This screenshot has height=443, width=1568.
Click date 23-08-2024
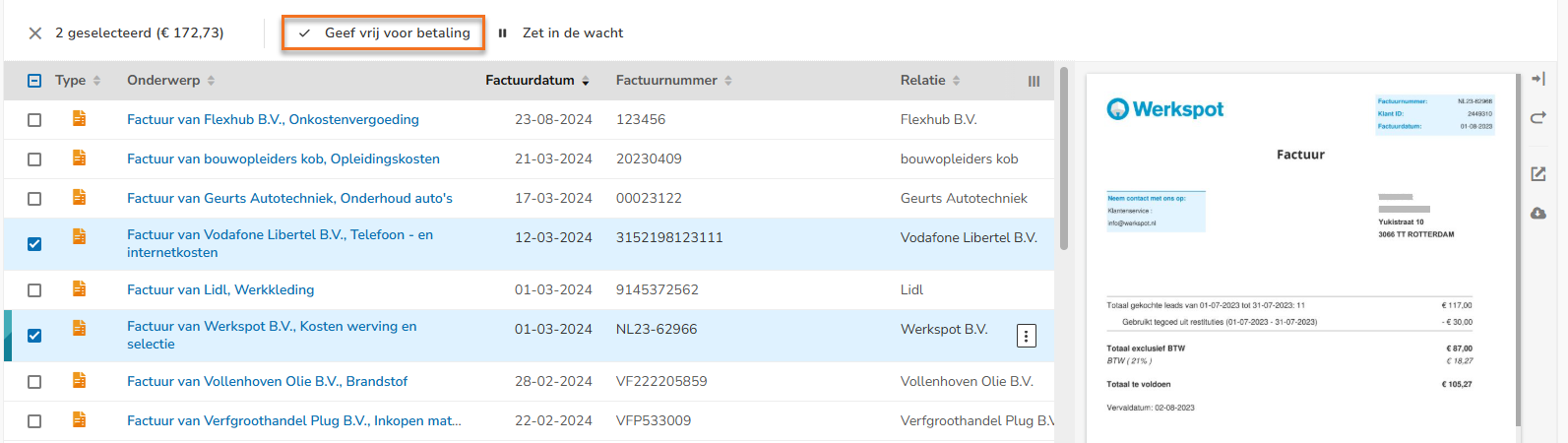click(x=553, y=119)
